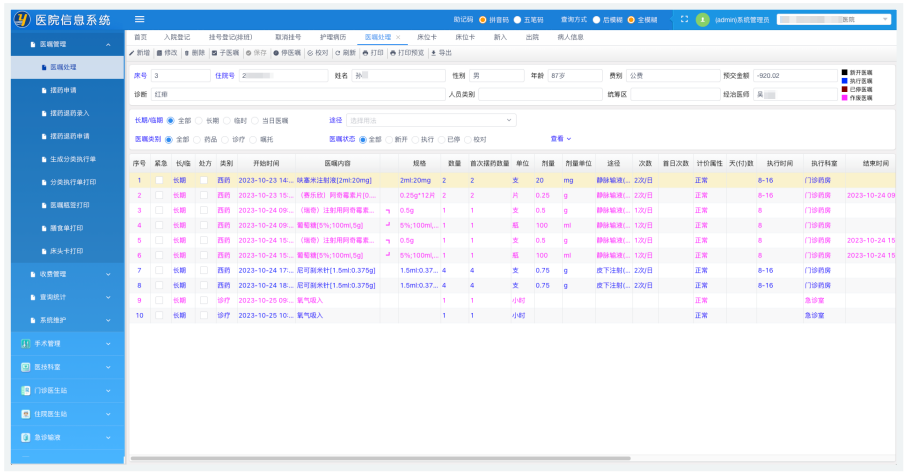Viewport: 907px width, 475px height.
Task: Open 手术管理 module icon in sidebar
Action: pyautogui.click(x=24, y=343)
